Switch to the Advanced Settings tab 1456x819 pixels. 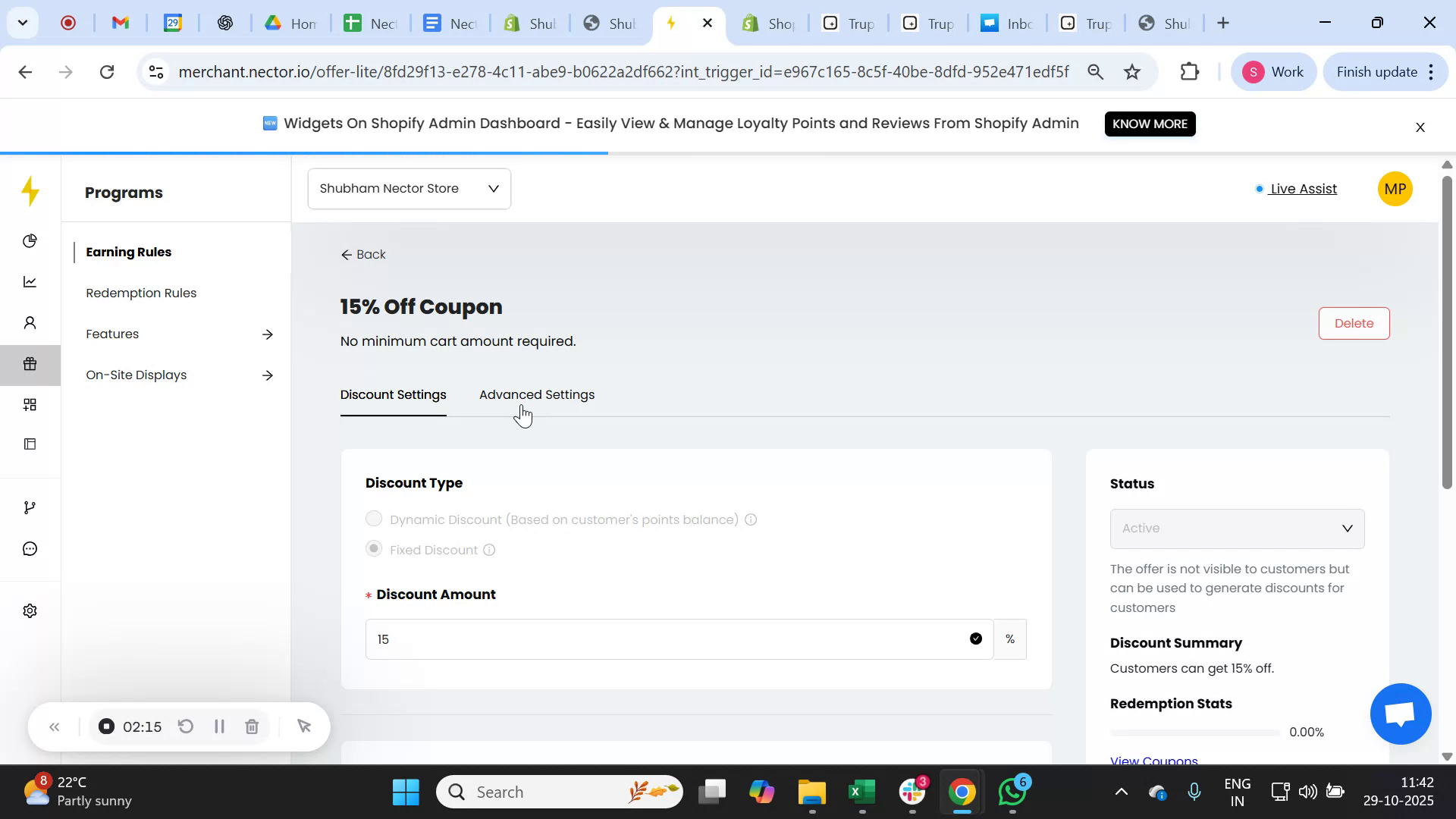(x=536, y=394)
